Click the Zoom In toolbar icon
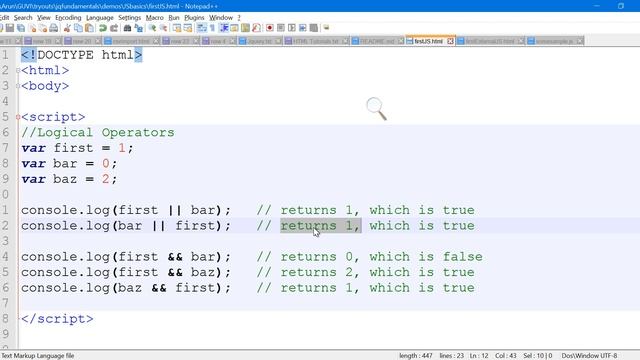This screenshot has height=360, width=640. (152, 28)
